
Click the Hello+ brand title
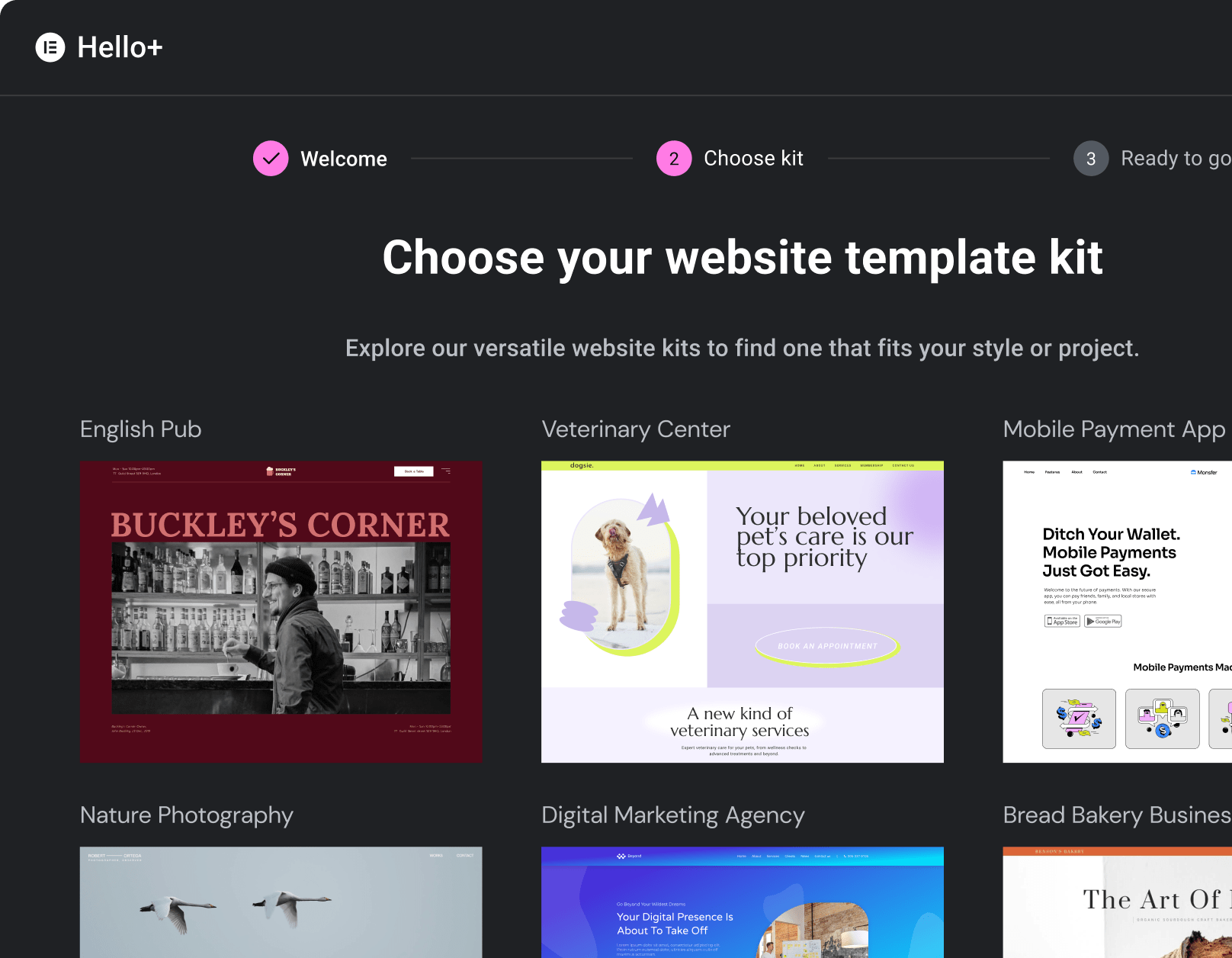[x=120, y=47]
